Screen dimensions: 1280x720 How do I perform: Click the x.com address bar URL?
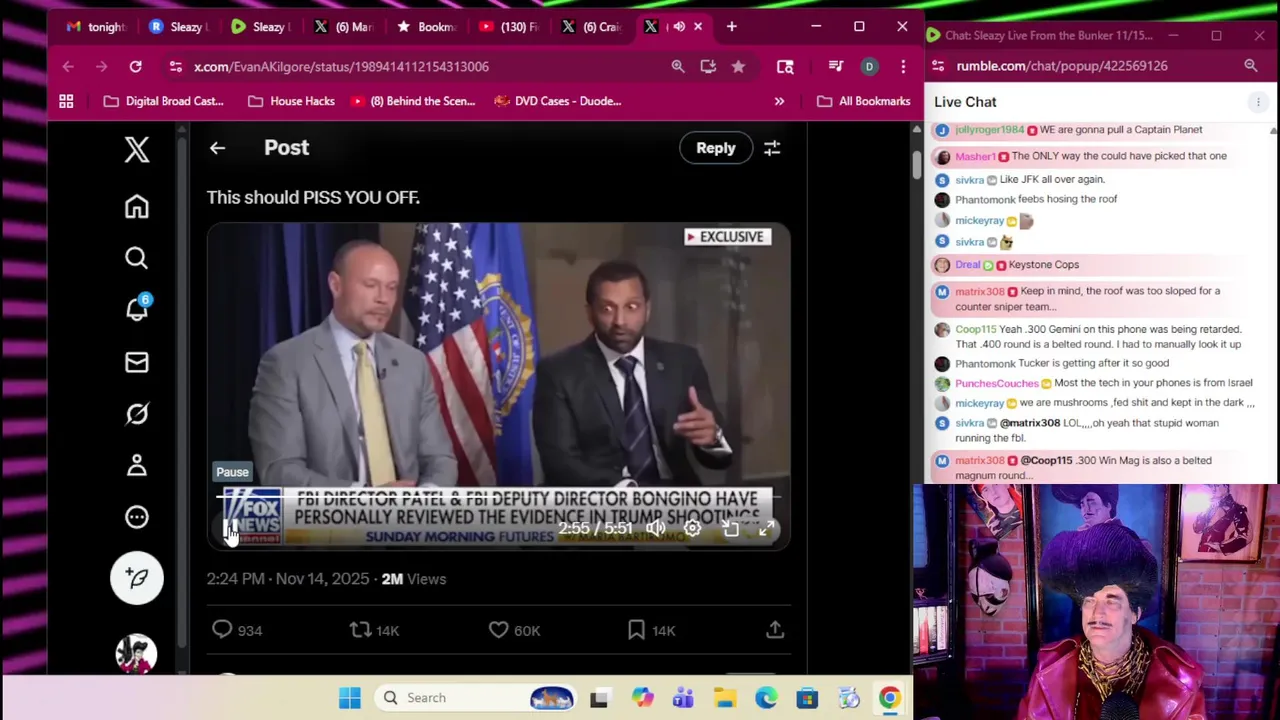click(x=341, y=66)
